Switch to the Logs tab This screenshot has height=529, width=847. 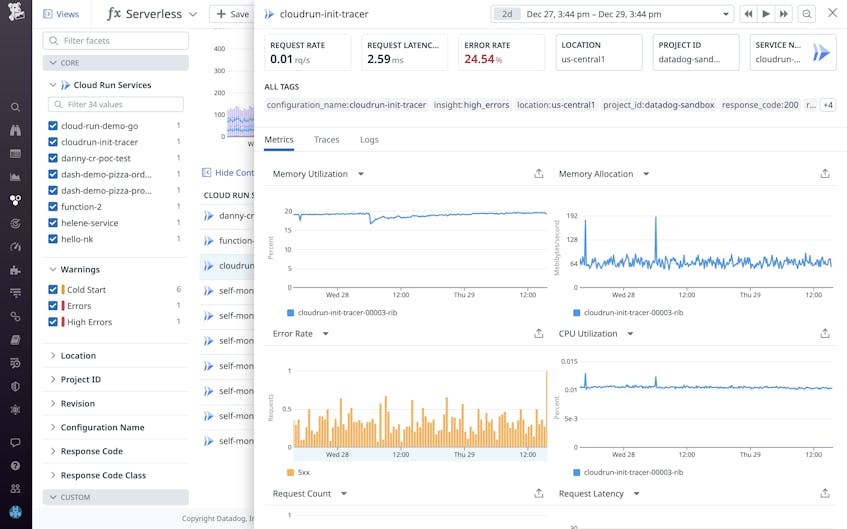(369, 139)
